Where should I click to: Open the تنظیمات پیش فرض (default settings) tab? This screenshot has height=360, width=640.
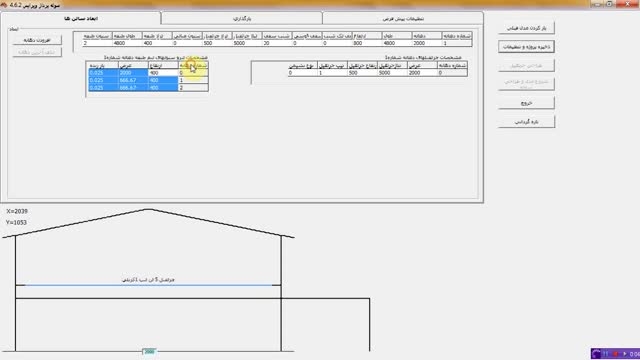[x=403, y=18]
